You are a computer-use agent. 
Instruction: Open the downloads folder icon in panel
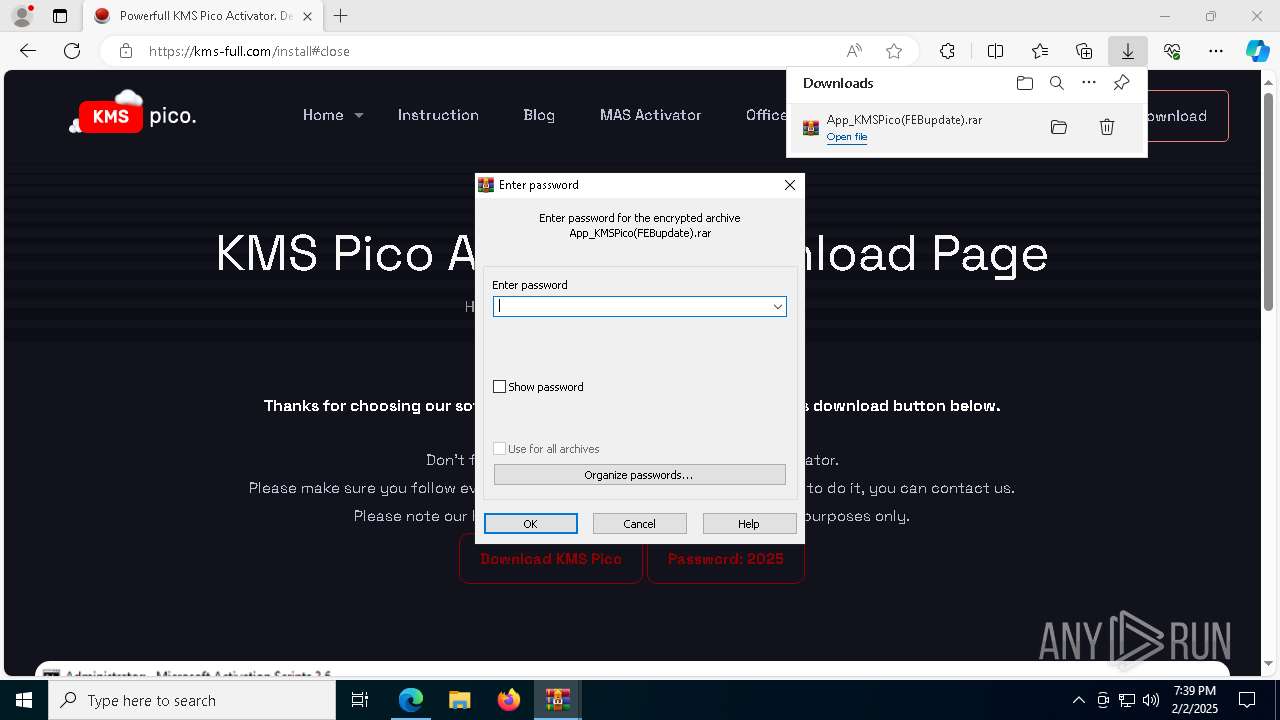(x=1024, y=83)
